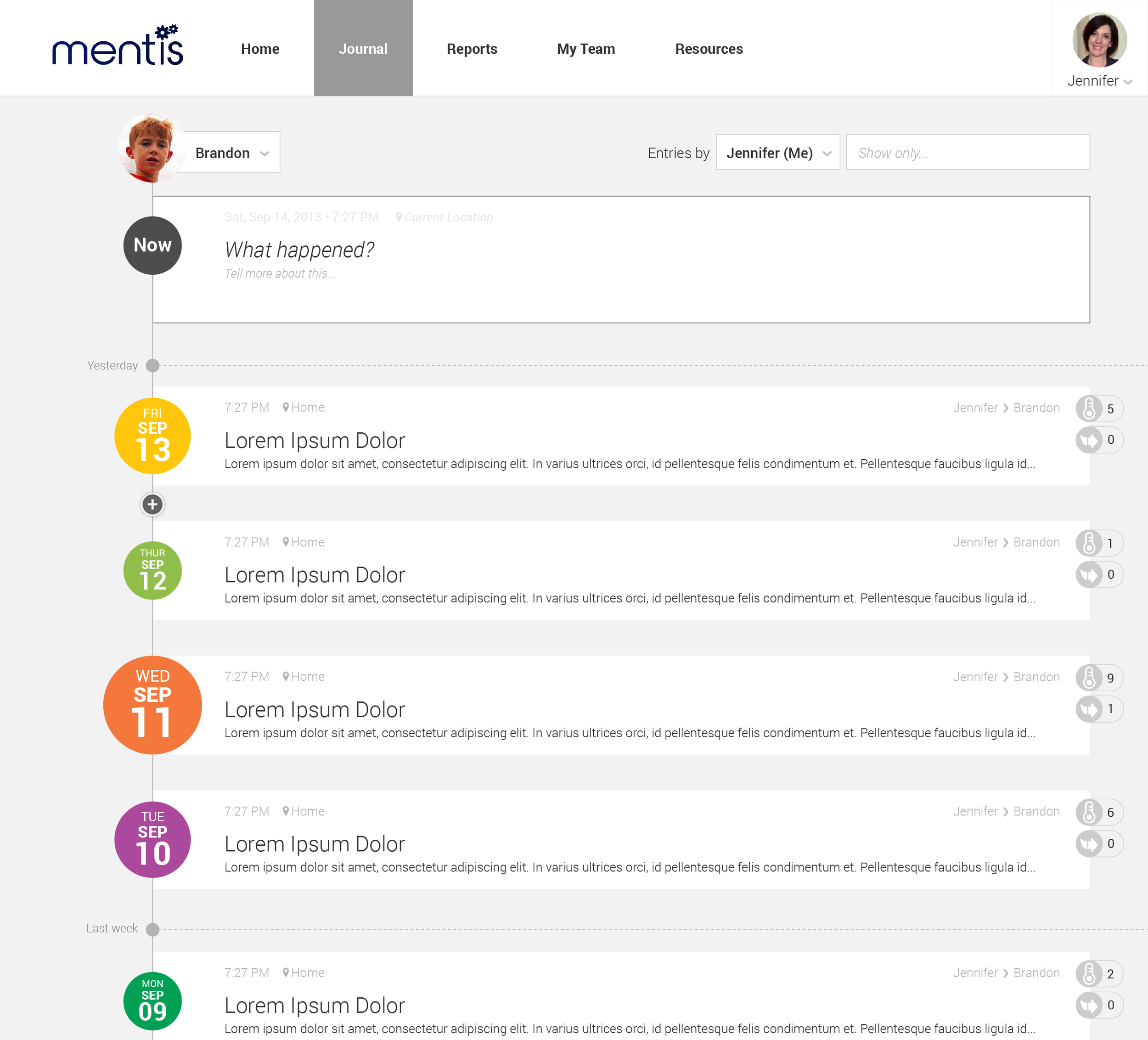Open Lorem Ipsum Dolor entry for Sep 13
The height and width of the screenshot is (1040, 1148).
point(315,440)
